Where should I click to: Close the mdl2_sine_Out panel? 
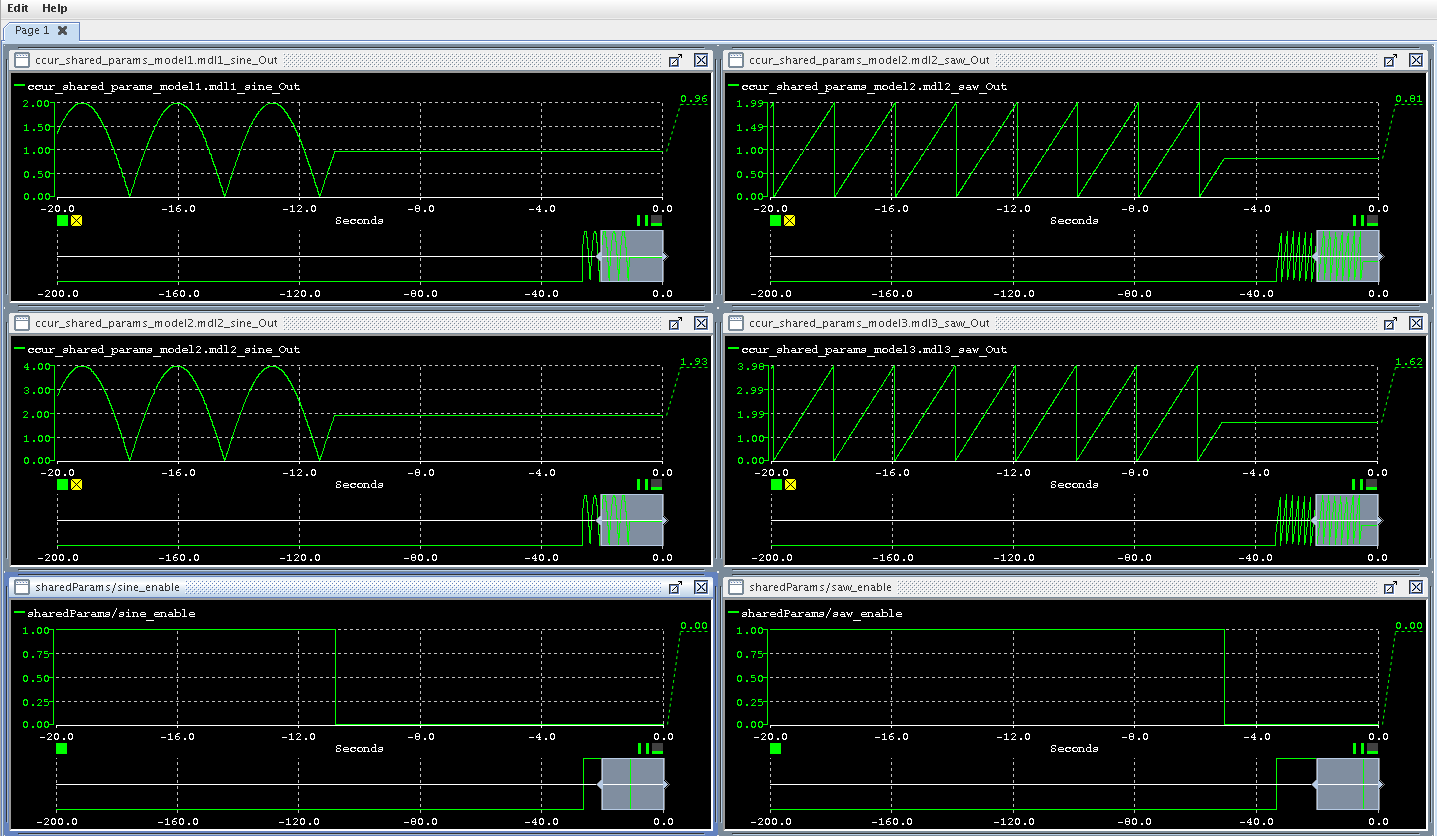tap(701, 324)
